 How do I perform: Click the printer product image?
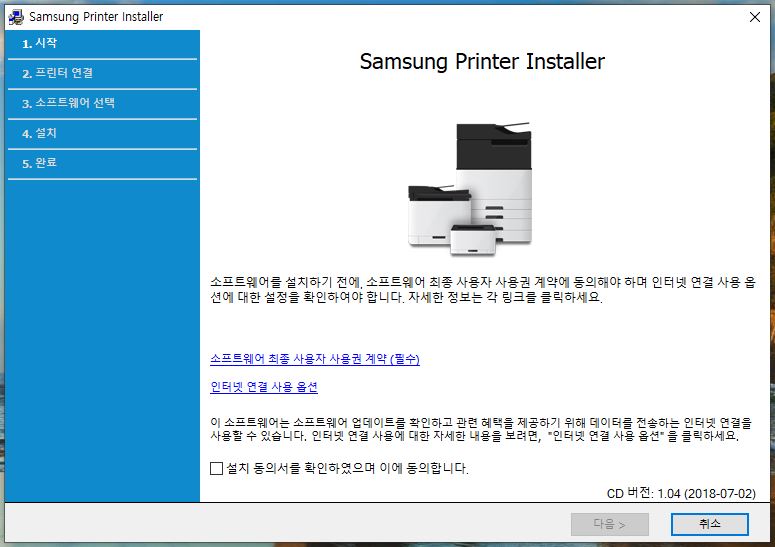coord(470,188)
